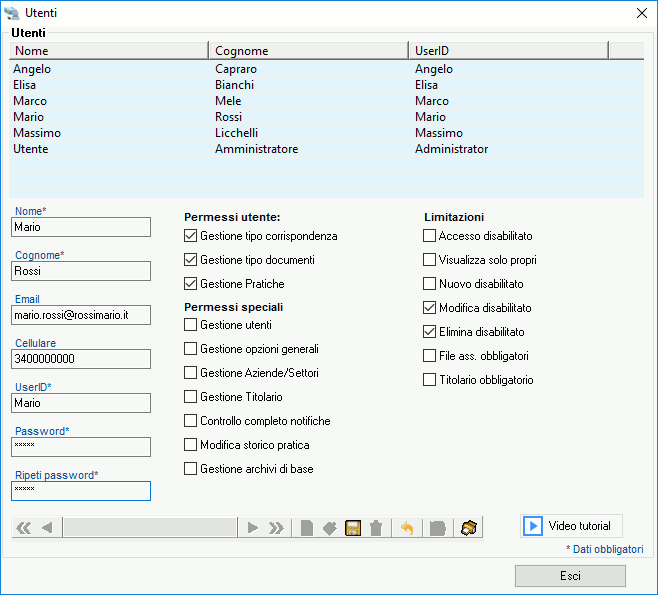Go to first record with double-left arrow

coord(24,527)
